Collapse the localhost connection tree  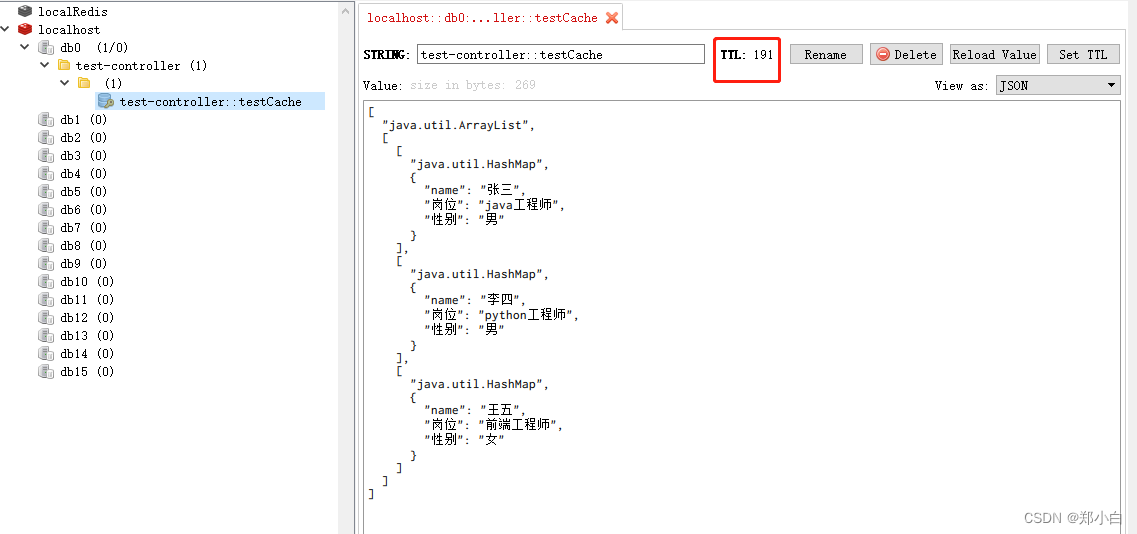click(7, 29)
